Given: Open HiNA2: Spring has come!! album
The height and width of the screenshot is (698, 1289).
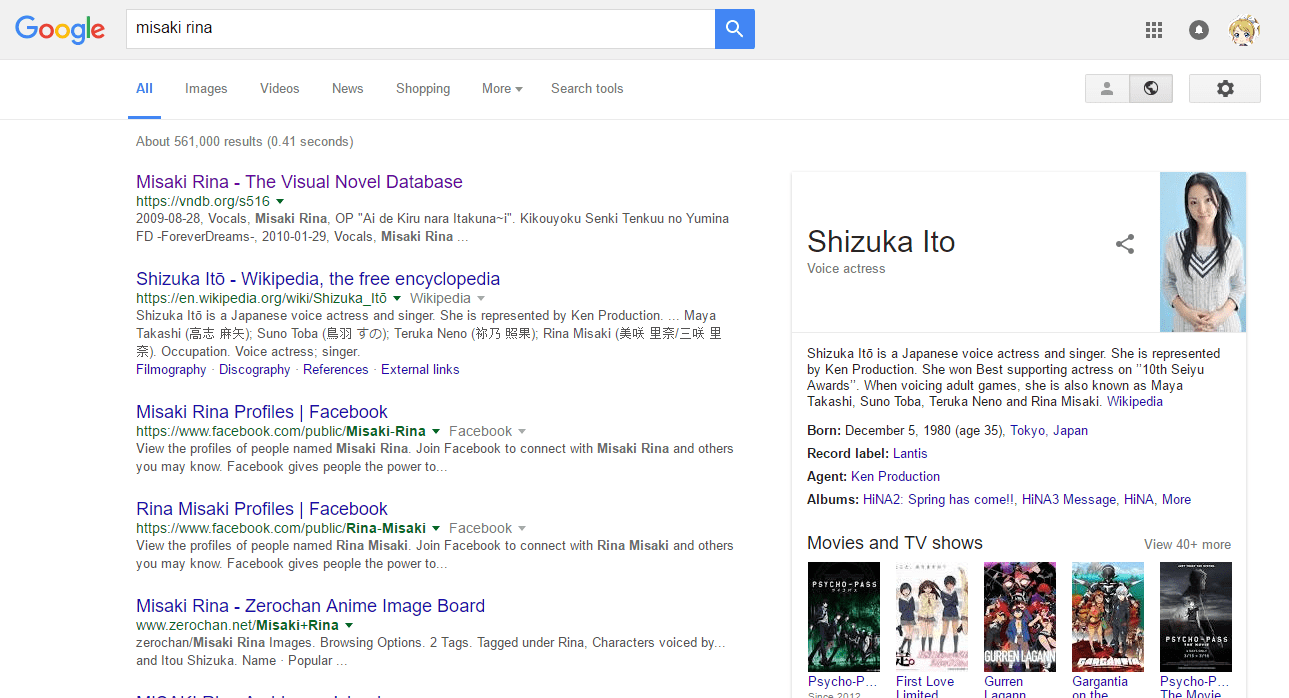Looking at the screenshot, I should (939, 500).
